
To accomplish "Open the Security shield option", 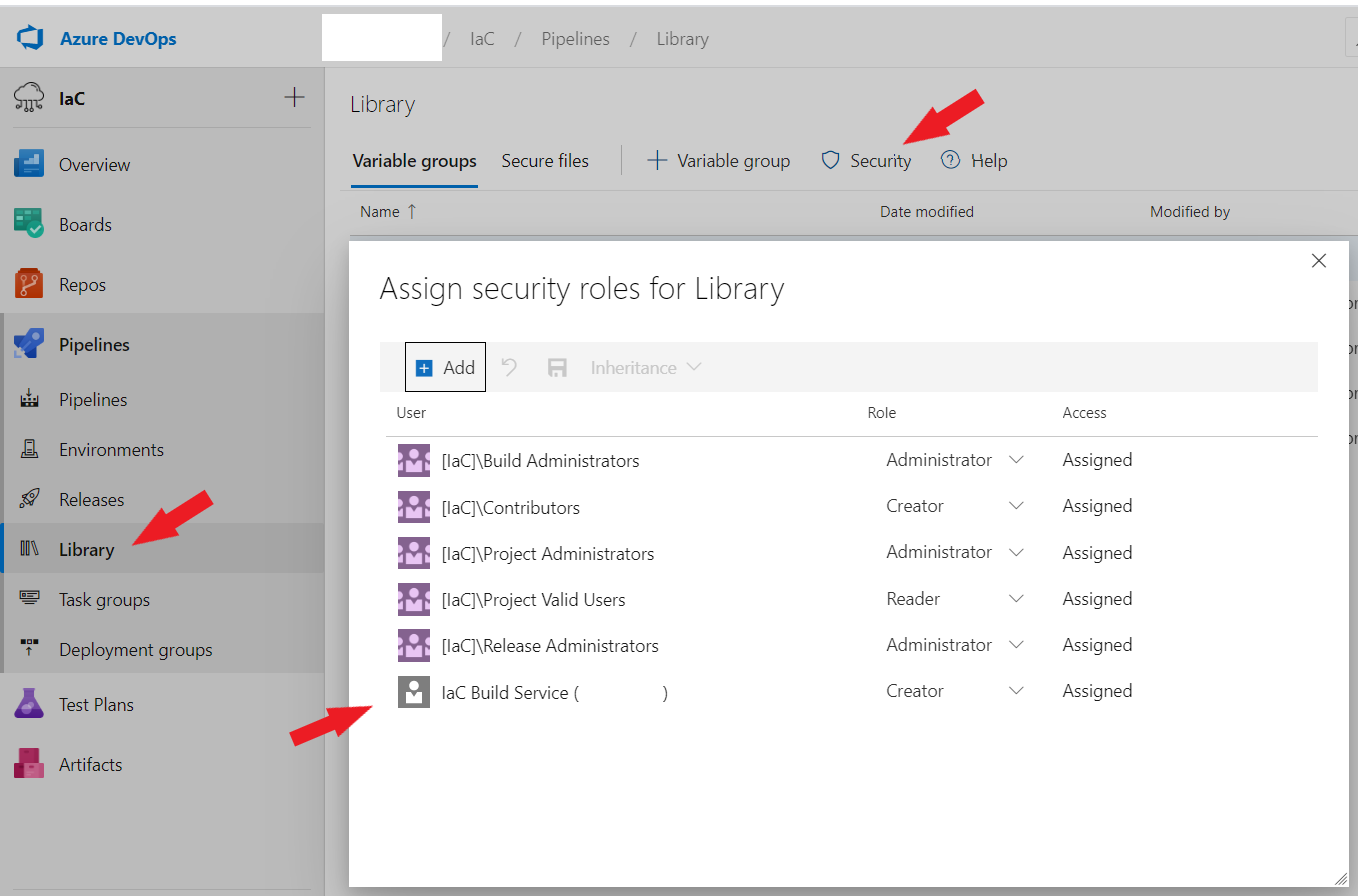I will [866, 161].
